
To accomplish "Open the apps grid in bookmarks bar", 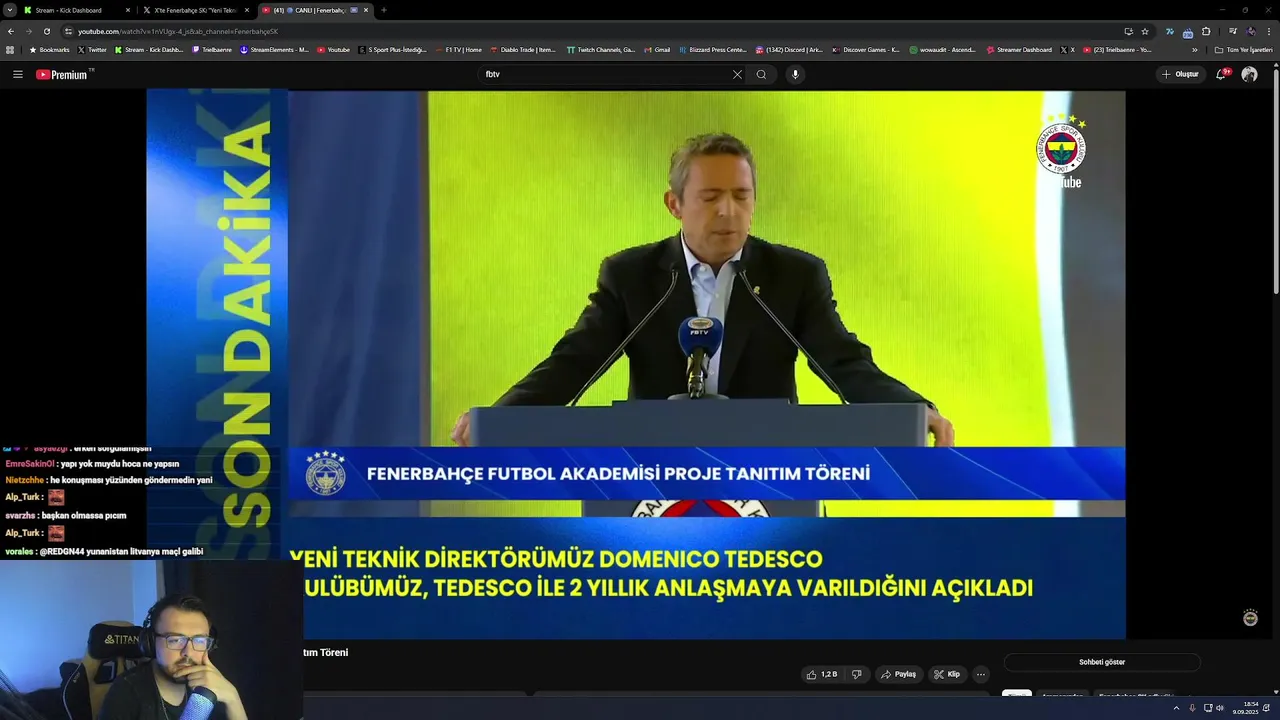I will (10, 49).
